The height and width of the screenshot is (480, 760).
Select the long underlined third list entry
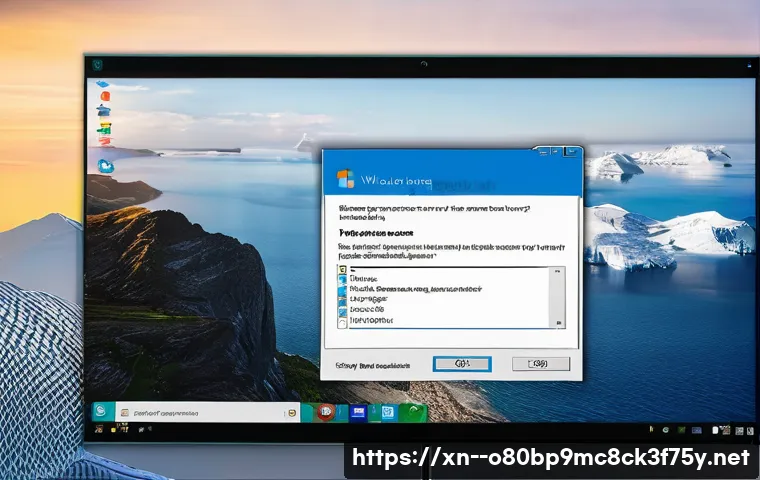click(x=415, y=288)
